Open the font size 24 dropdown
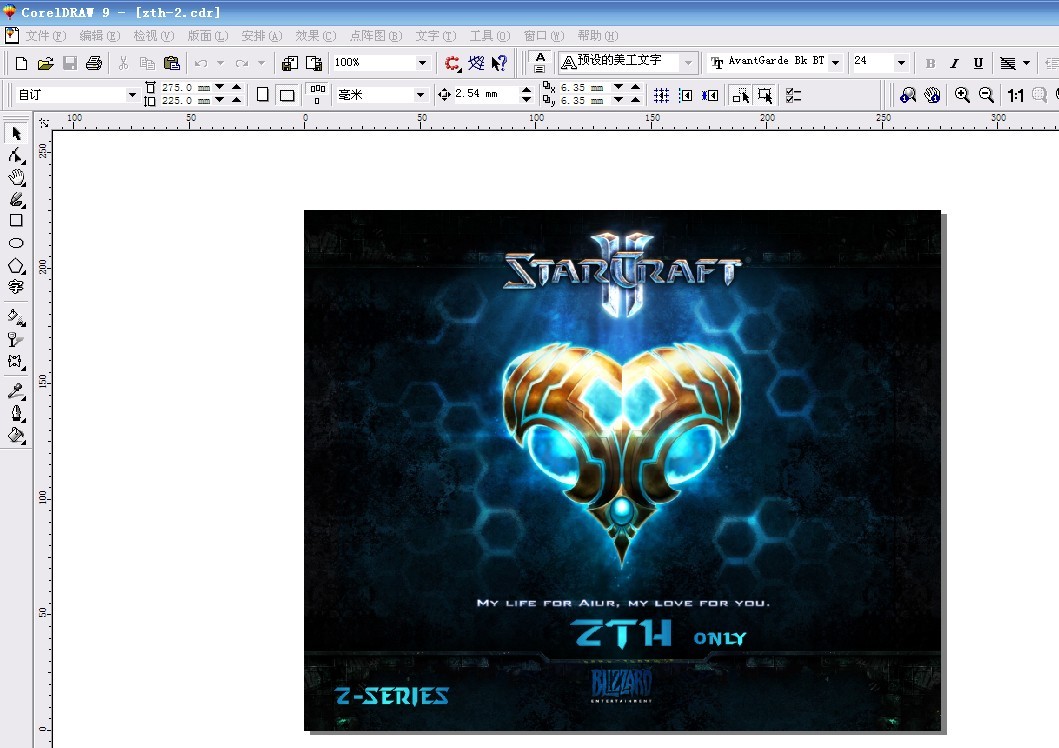1059x748 pixels. [x=901, y=62]
